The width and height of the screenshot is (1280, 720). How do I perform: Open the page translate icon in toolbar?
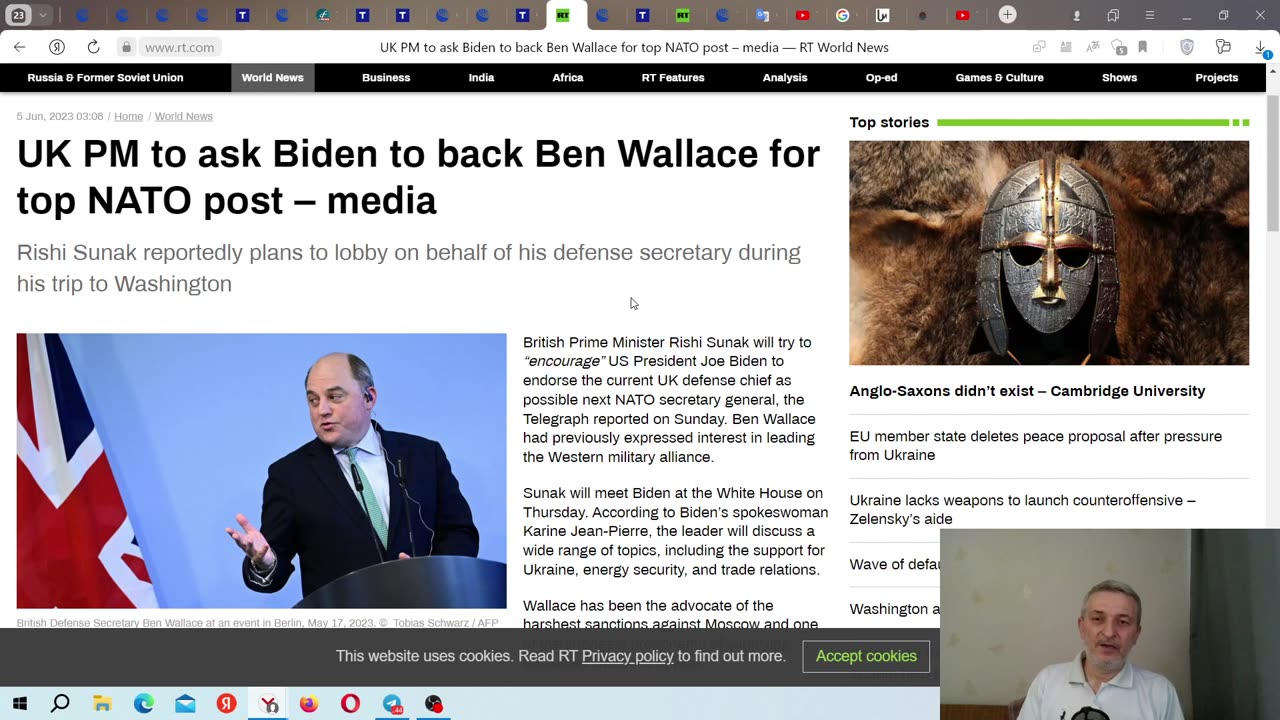[1092, 47]
